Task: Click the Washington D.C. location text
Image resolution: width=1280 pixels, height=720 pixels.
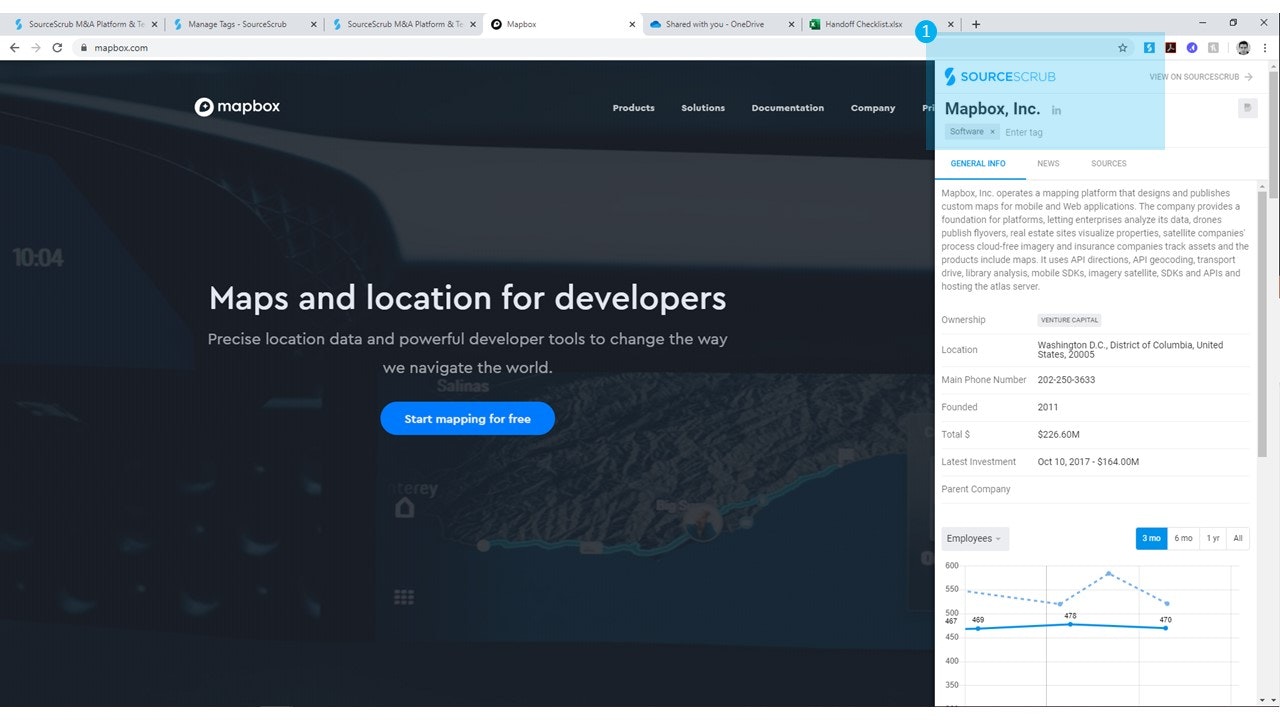Action: click(1130, 350)
